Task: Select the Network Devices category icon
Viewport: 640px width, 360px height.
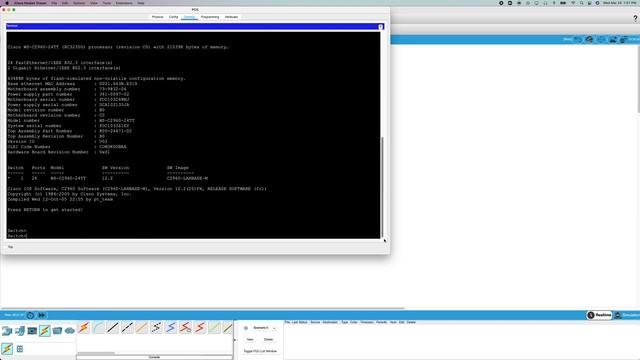Action: [x=7, y=331]
